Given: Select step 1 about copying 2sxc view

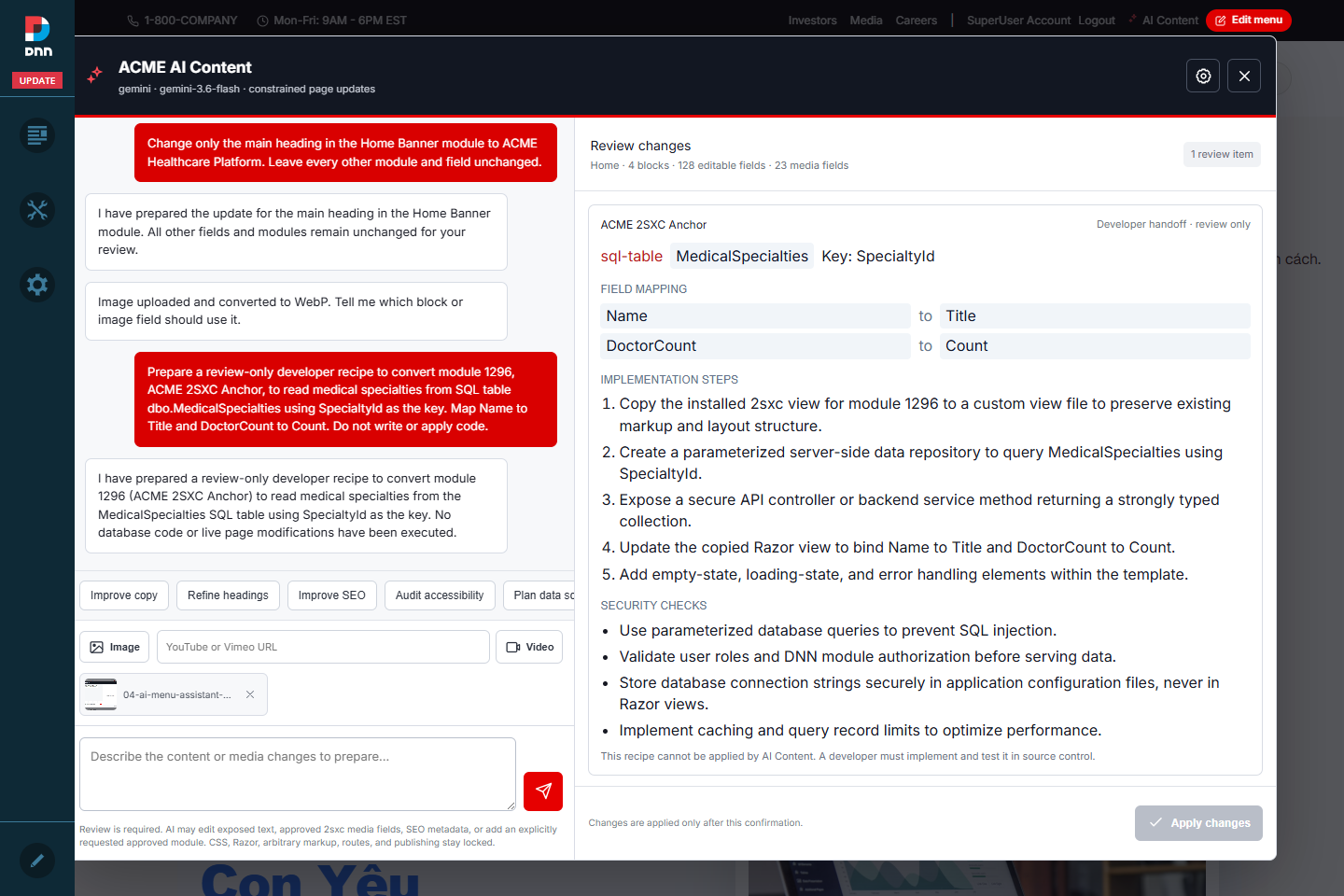Looking at the screenshot, I should click(x=925, y=414).
